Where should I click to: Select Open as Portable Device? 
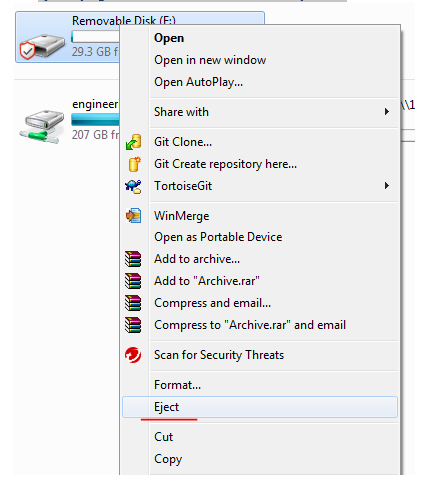coord(218,237)
